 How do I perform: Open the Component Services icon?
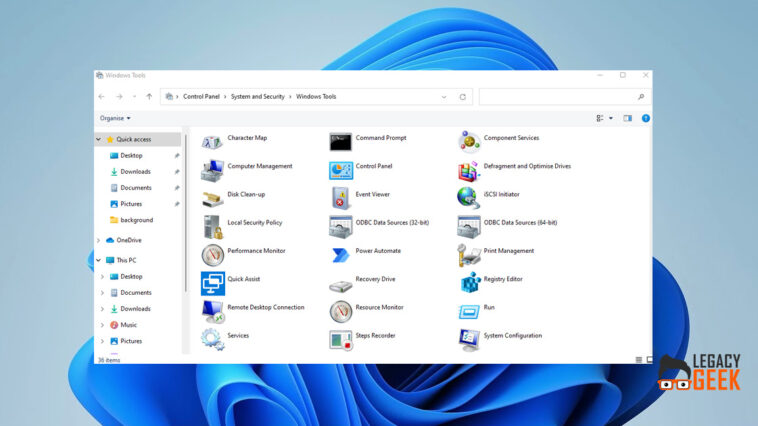(468, 142)
